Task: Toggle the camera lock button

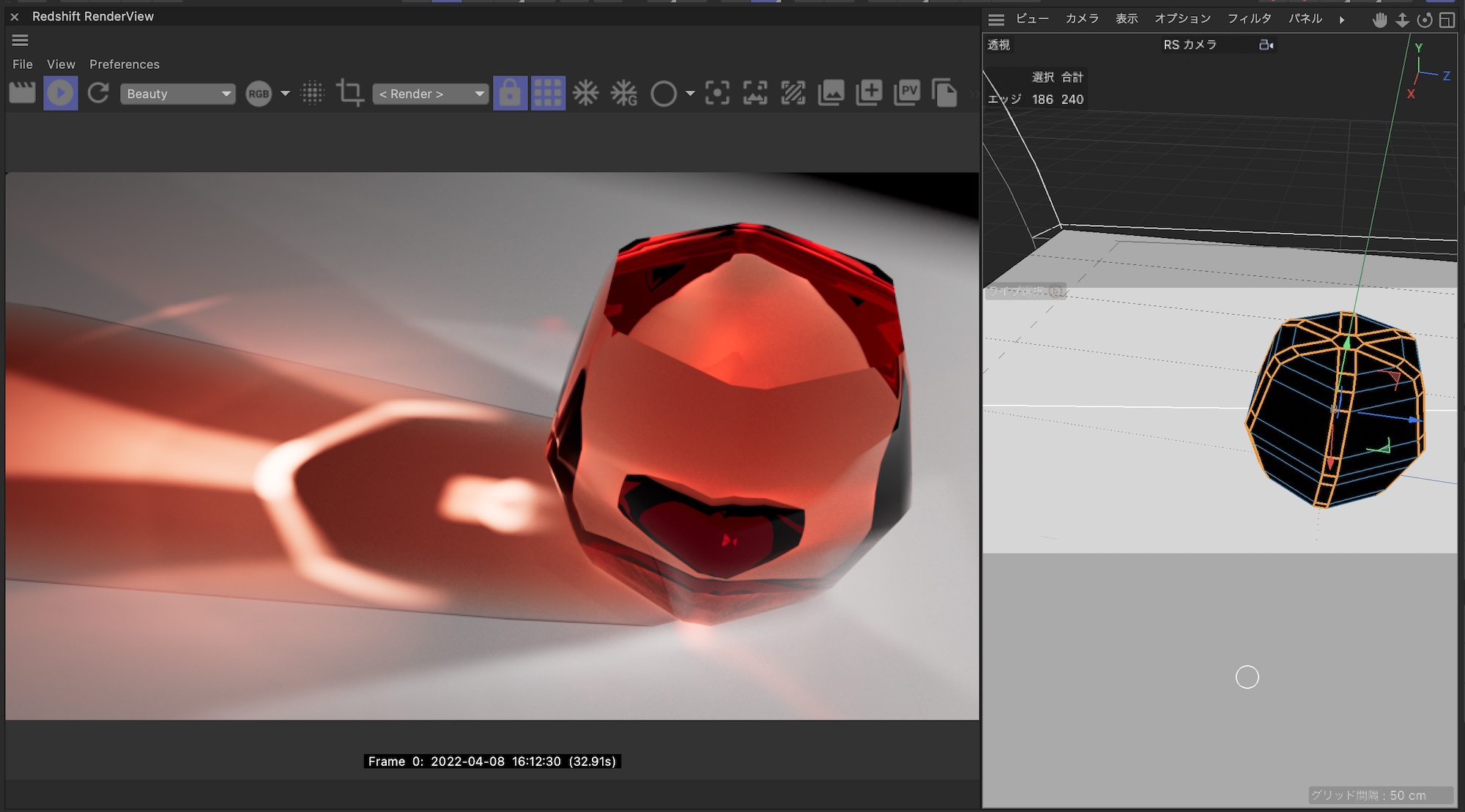Action: pyautogui.click(x=510, y=93)
